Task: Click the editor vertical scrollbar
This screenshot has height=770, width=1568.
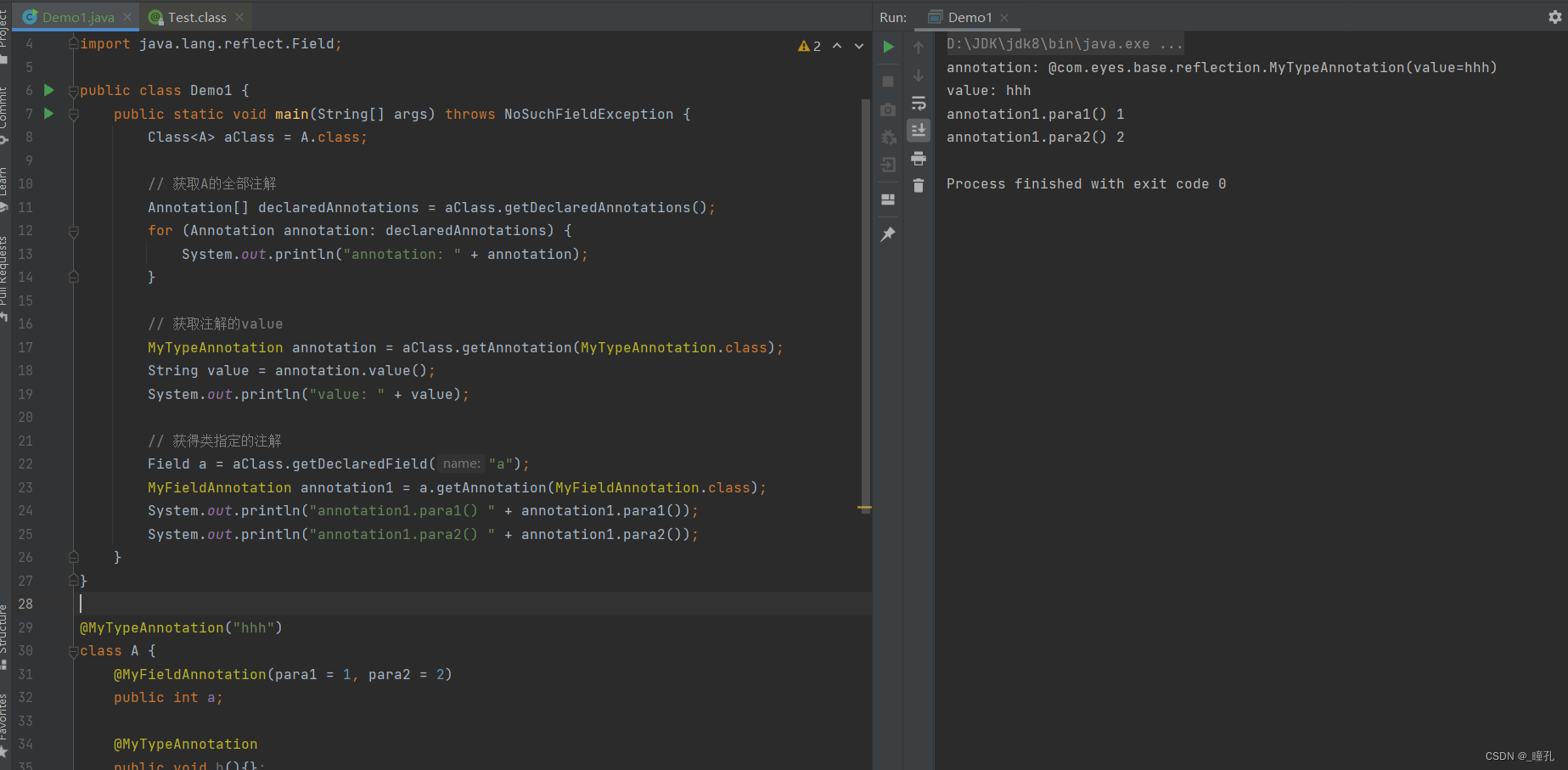Action: pyautogui.click(x=865, y=306)
